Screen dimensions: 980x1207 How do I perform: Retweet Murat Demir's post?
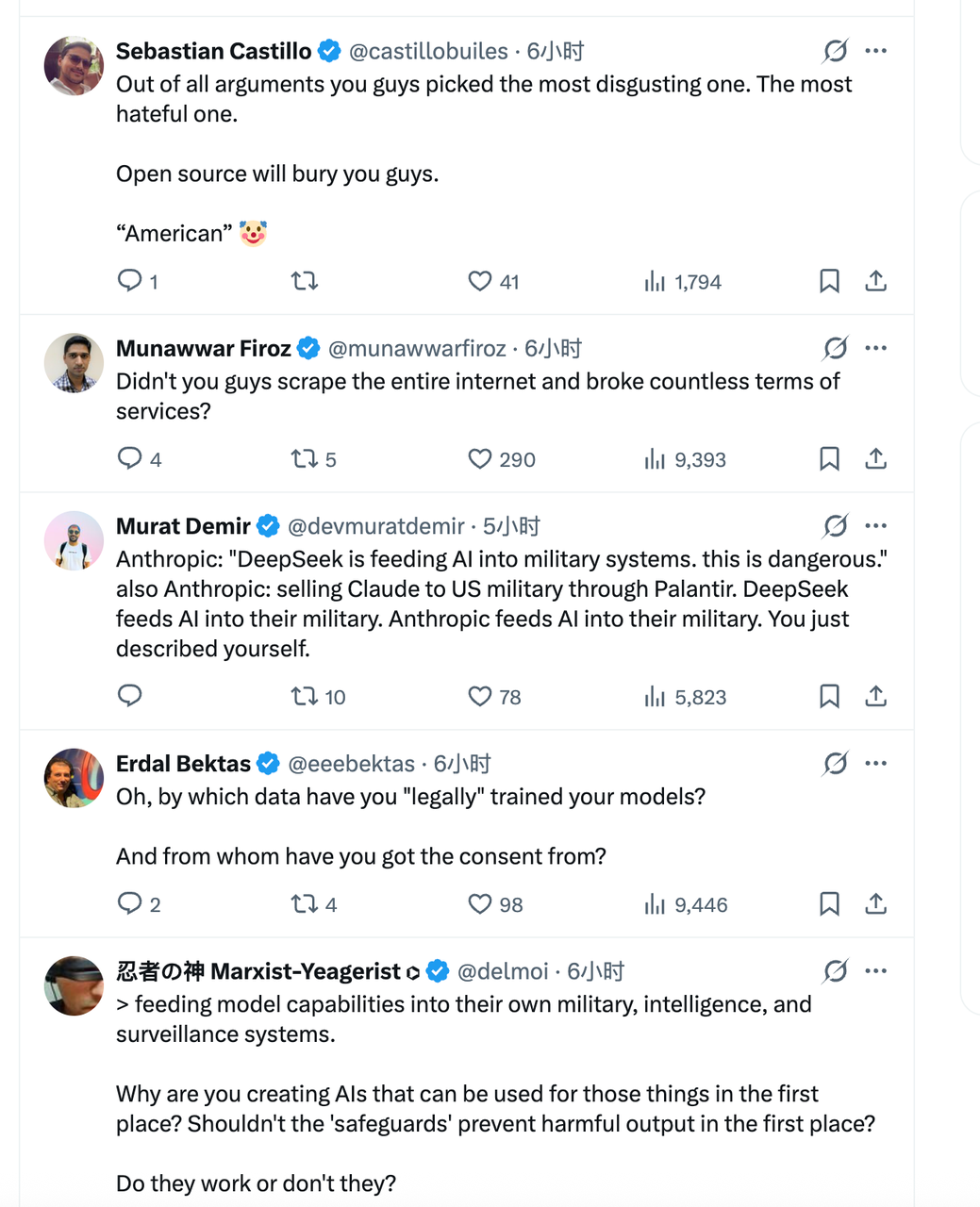pos(304,697)
